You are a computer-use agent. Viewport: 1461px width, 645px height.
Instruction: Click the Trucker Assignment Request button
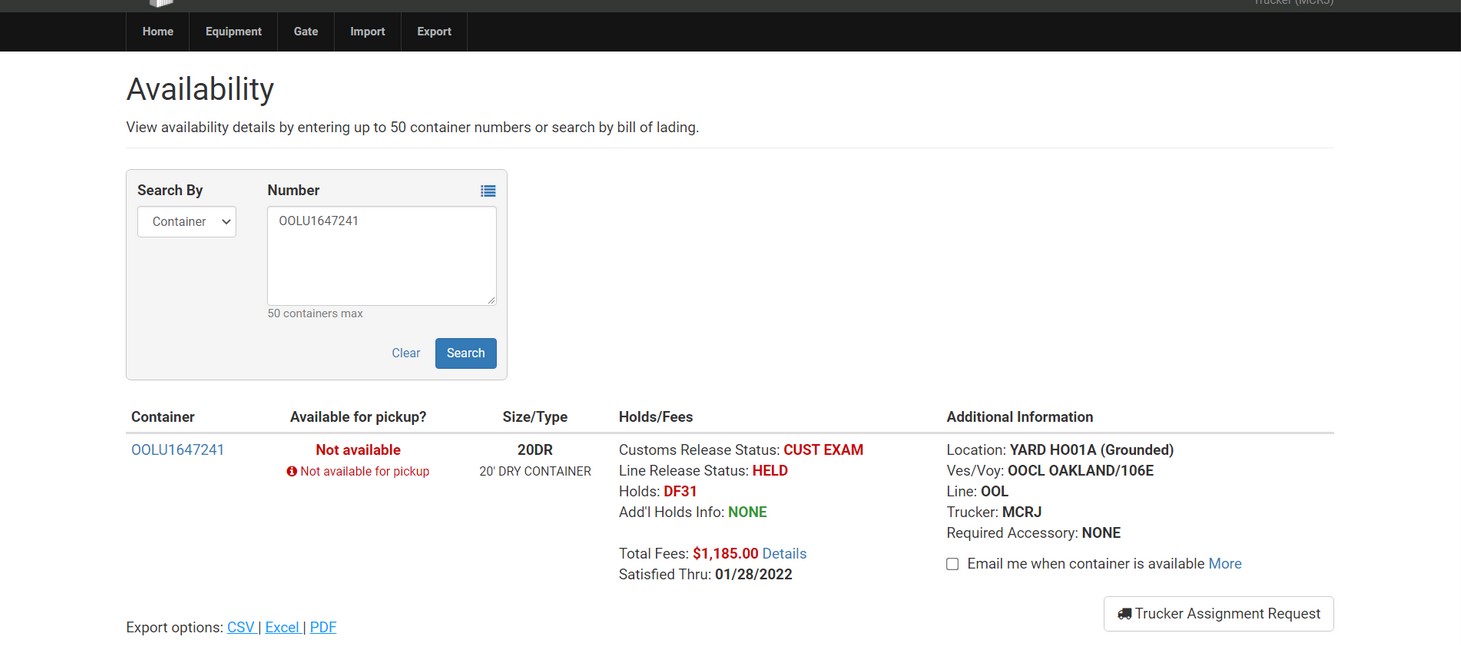click(x=1218, y=614)
